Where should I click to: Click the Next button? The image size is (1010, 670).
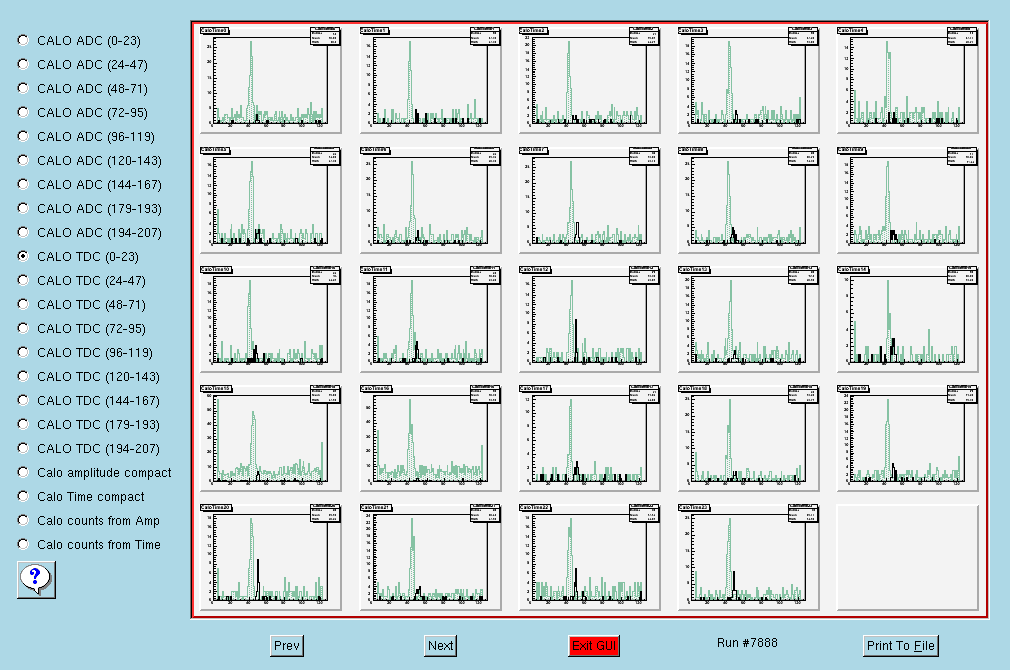coord(441,646)
